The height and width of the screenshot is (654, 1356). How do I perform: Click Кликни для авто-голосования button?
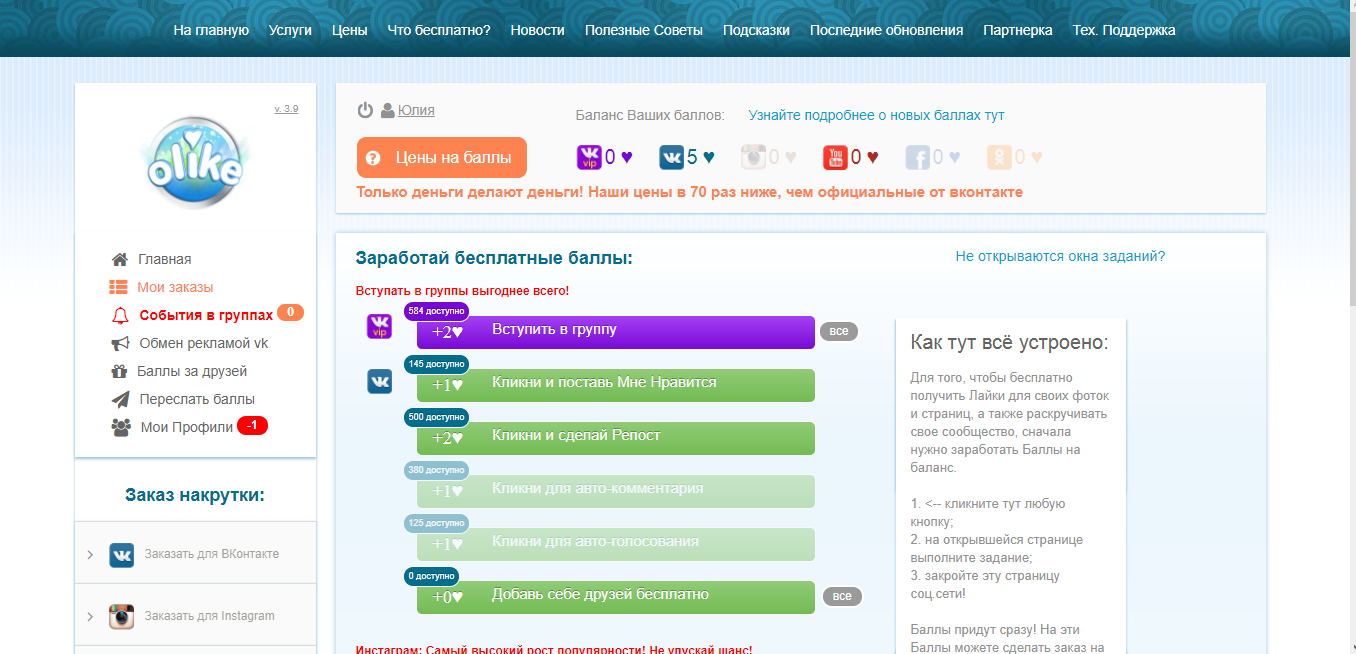[616, 544]
